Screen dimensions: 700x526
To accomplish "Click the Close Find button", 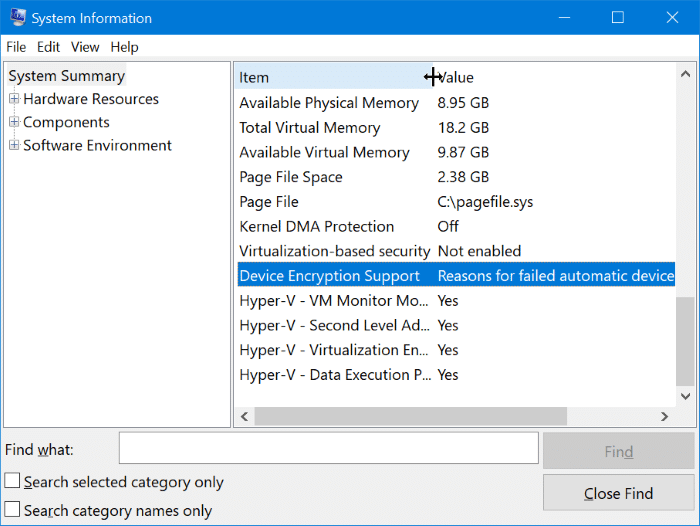I will (619, 493).
